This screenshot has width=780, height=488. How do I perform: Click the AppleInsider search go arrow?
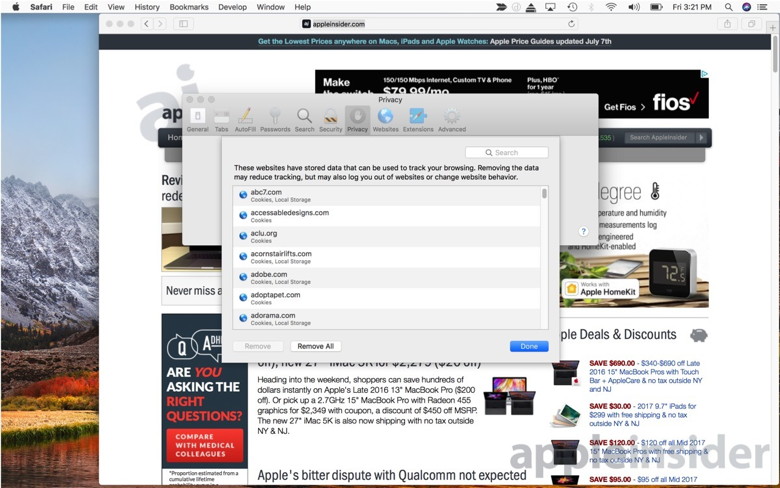pyautogui.click(x=701, y=137)
